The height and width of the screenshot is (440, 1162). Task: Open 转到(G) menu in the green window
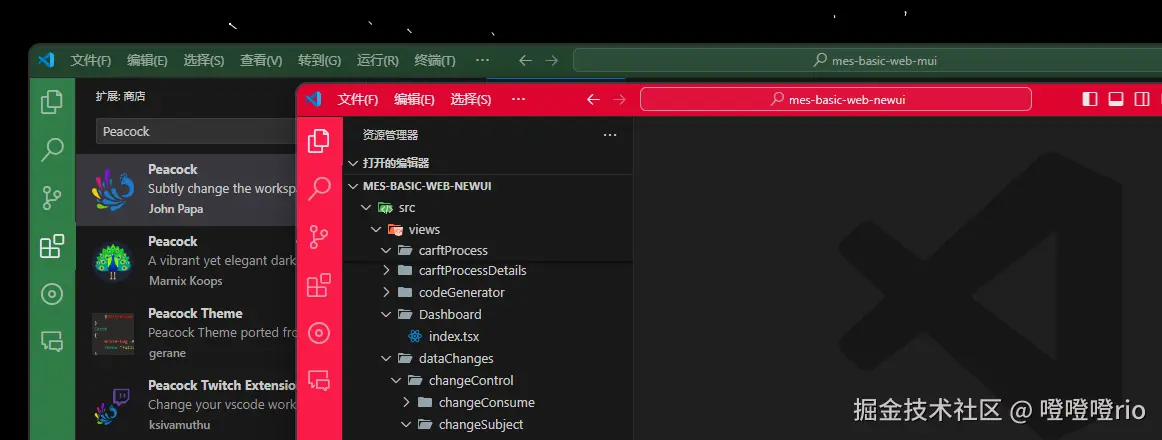[x=319, y=61]
